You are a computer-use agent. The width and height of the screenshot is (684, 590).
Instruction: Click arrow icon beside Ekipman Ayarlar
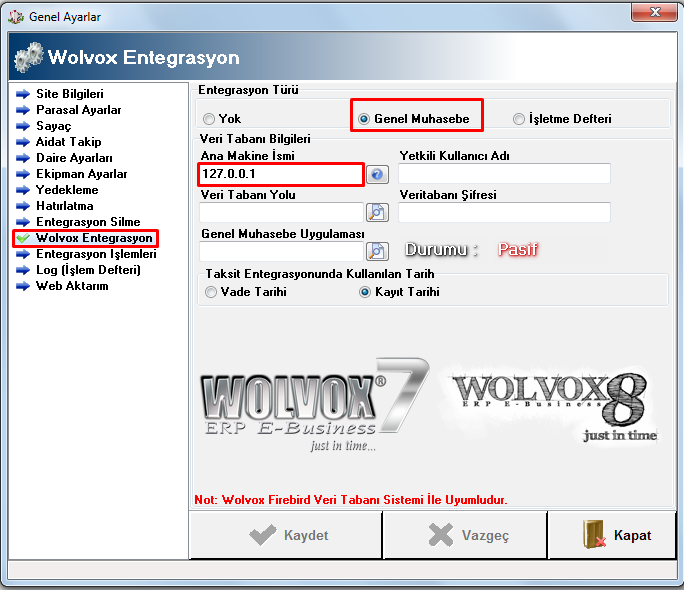pos(23,174)
